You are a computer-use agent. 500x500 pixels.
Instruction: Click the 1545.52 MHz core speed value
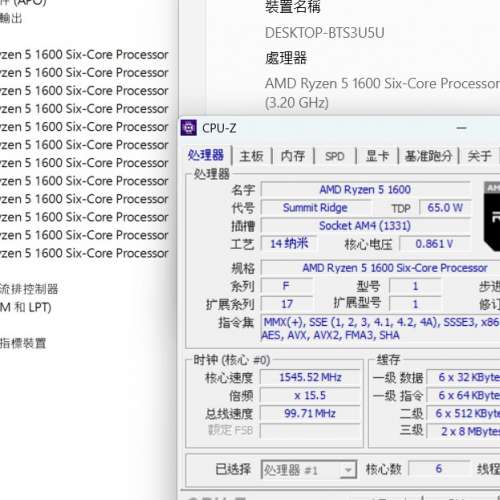(310, 377)
